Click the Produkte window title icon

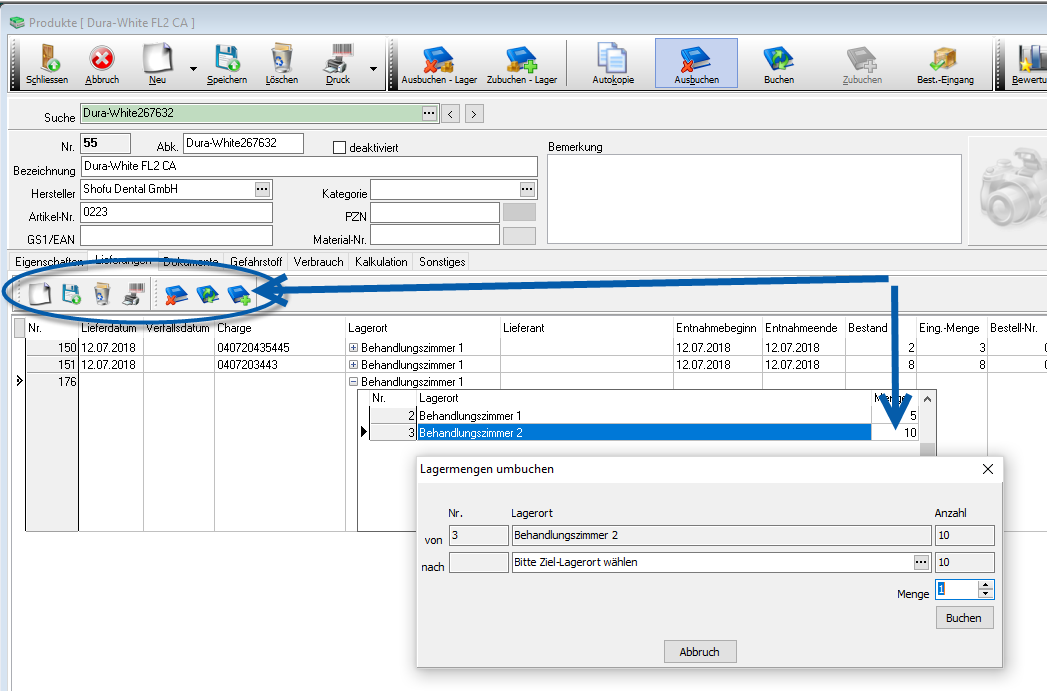point(17,23)
